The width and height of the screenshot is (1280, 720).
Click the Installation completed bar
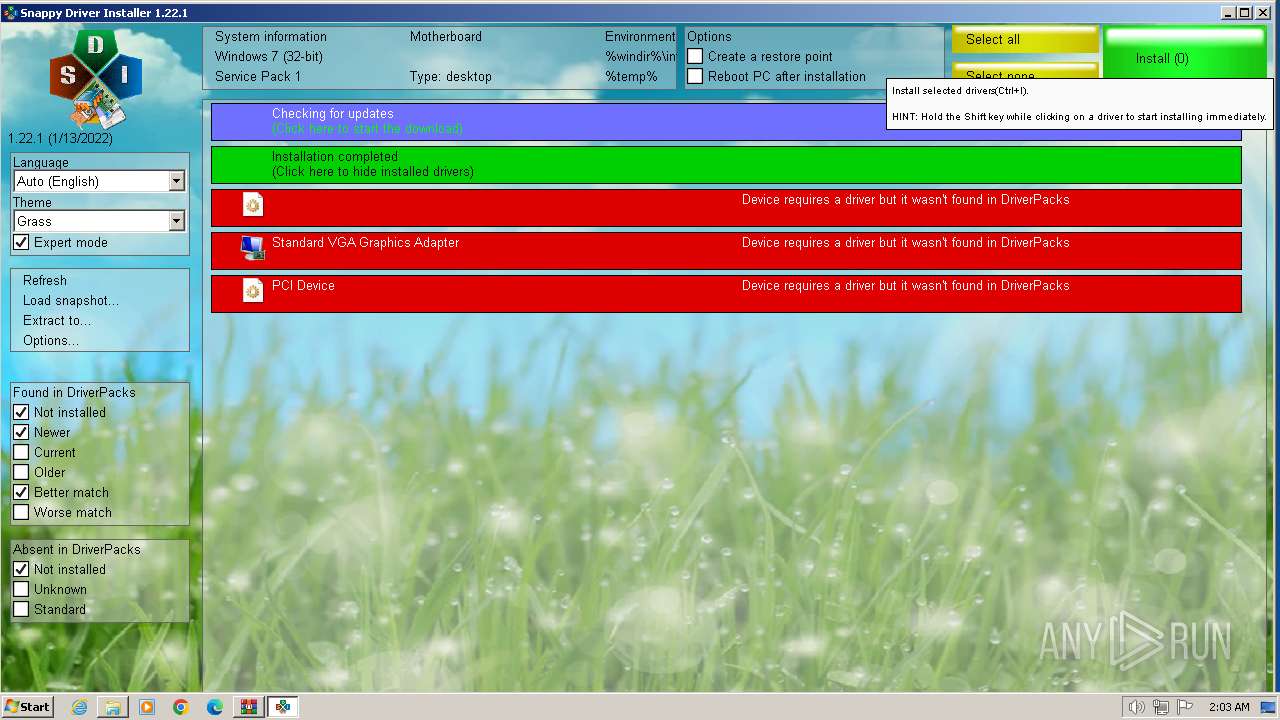click(726, 164)
